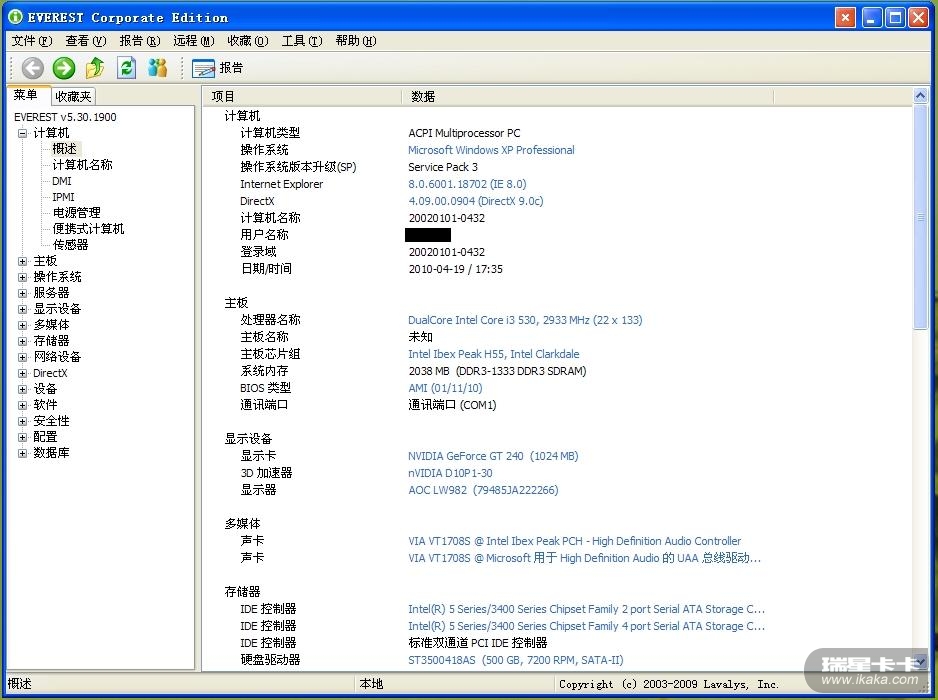Open the 4 port Serial ATA Storage link
The height and width of the screenshot is (700, 938).
[x=586, y=626]
